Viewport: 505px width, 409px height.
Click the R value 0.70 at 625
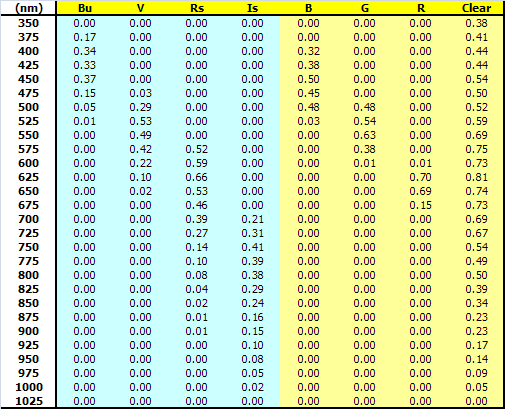421,177
